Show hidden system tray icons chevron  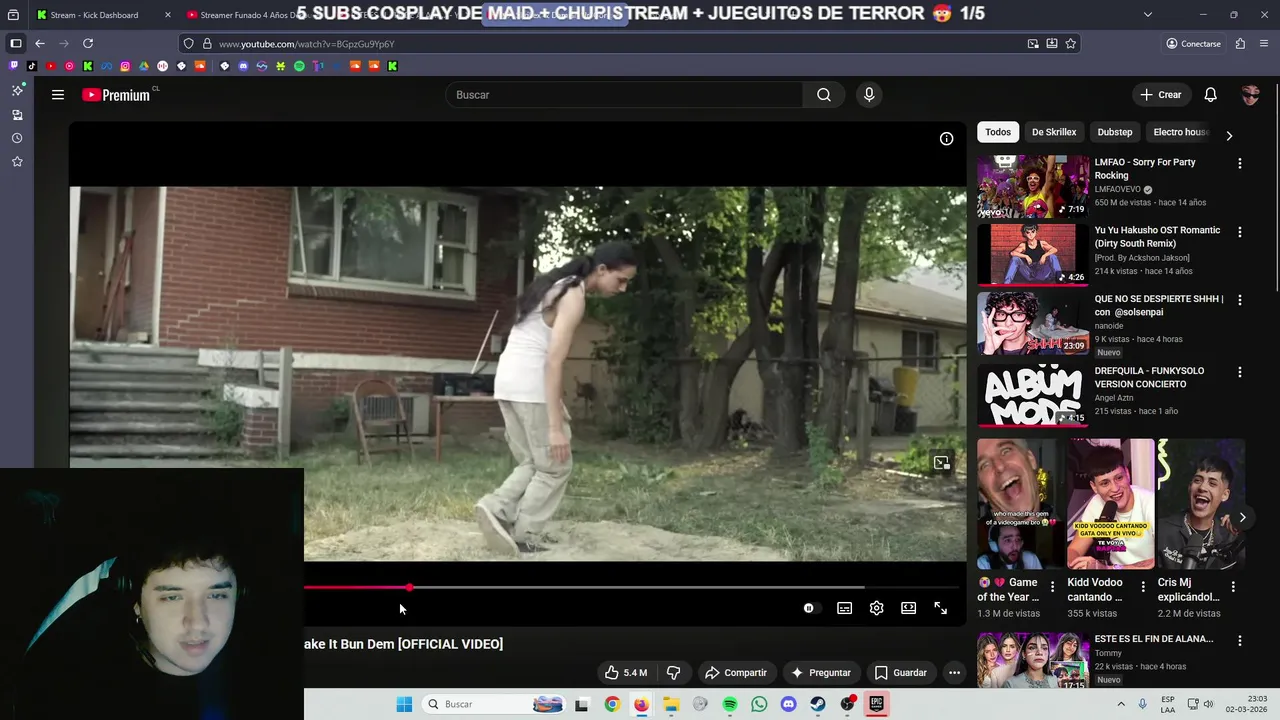(x=1120, y=704)
